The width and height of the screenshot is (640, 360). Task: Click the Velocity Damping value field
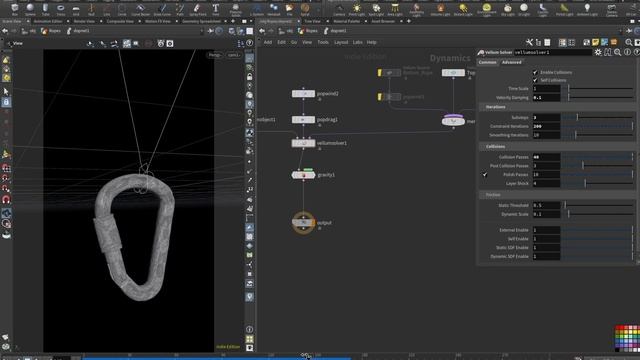coord(546,98)
